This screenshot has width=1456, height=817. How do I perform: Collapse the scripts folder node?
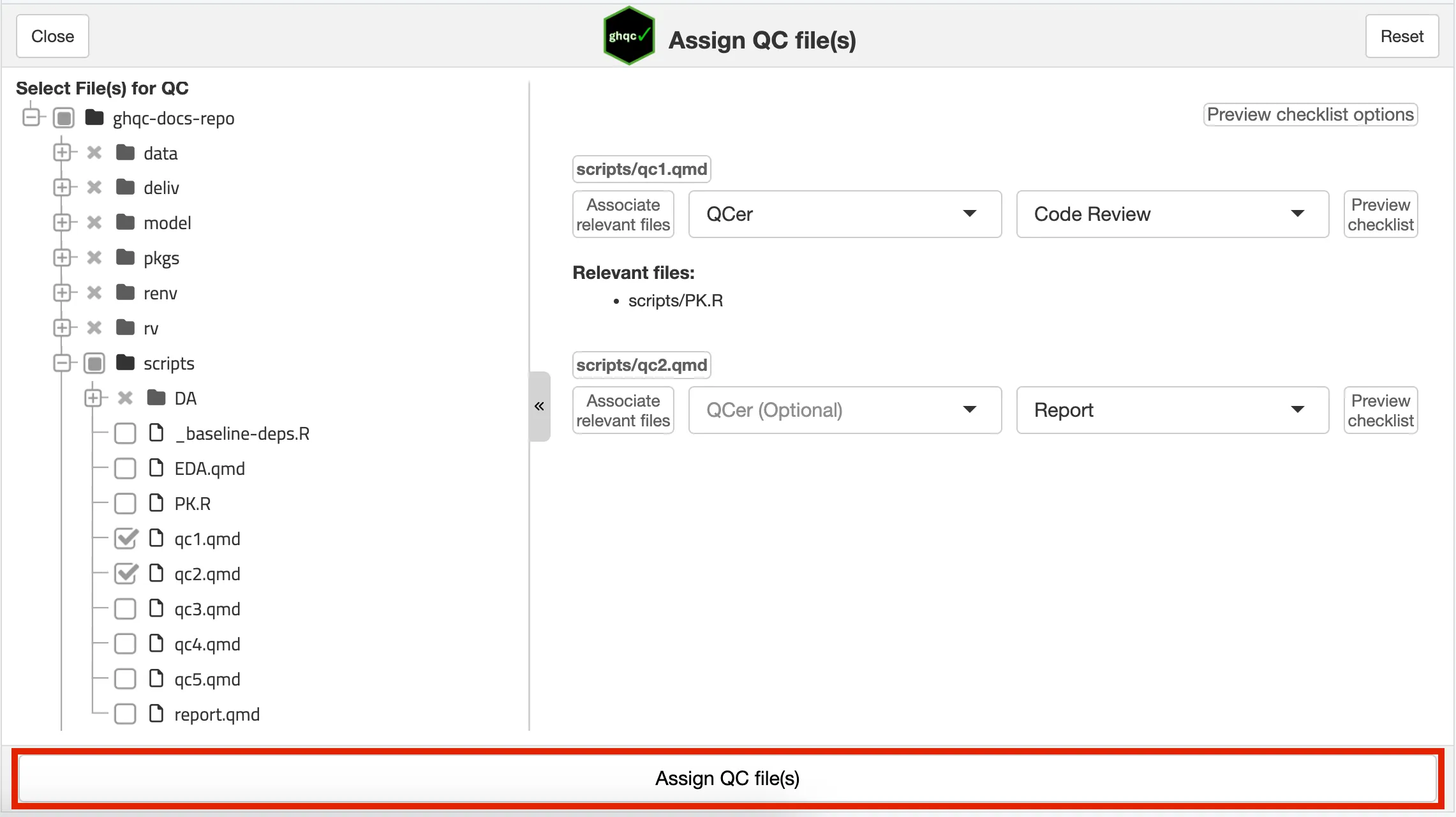click(62, 363)
